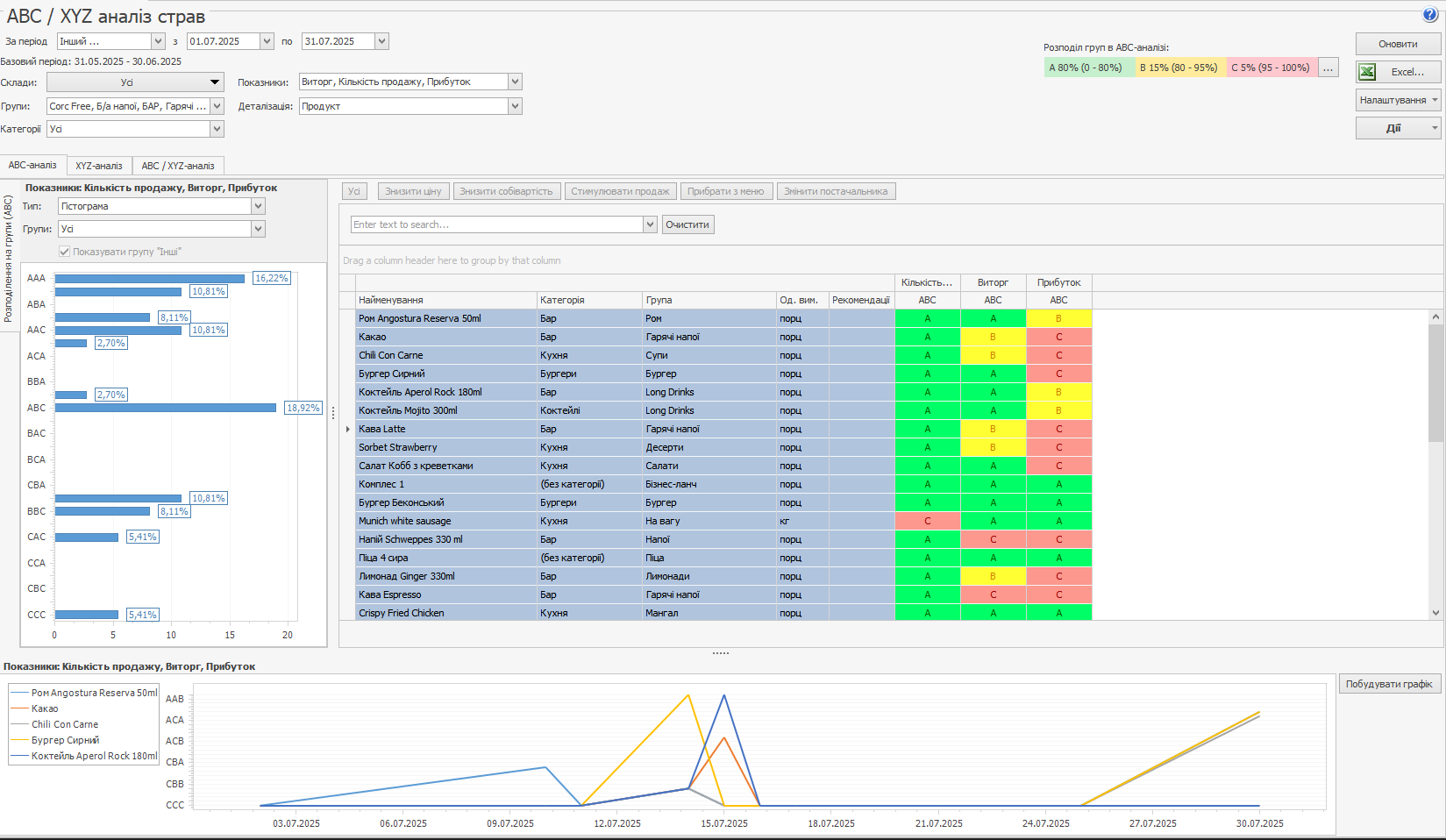Click the horizontal splitter dots below table
The height and width of the screenshot is (840, 1446).
720,653
